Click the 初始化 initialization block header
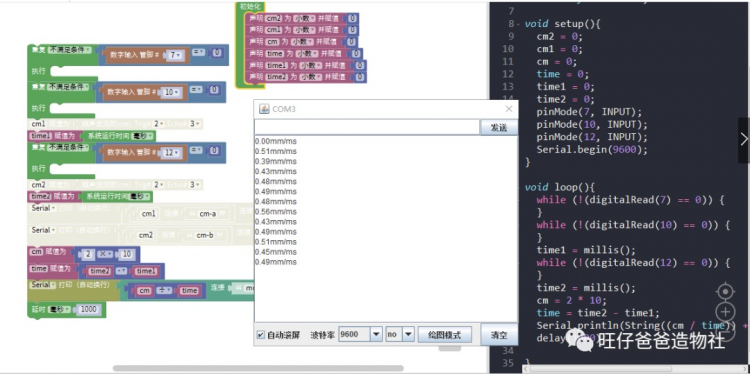Screen dimensions: 750x374 [x=249, y=7]
